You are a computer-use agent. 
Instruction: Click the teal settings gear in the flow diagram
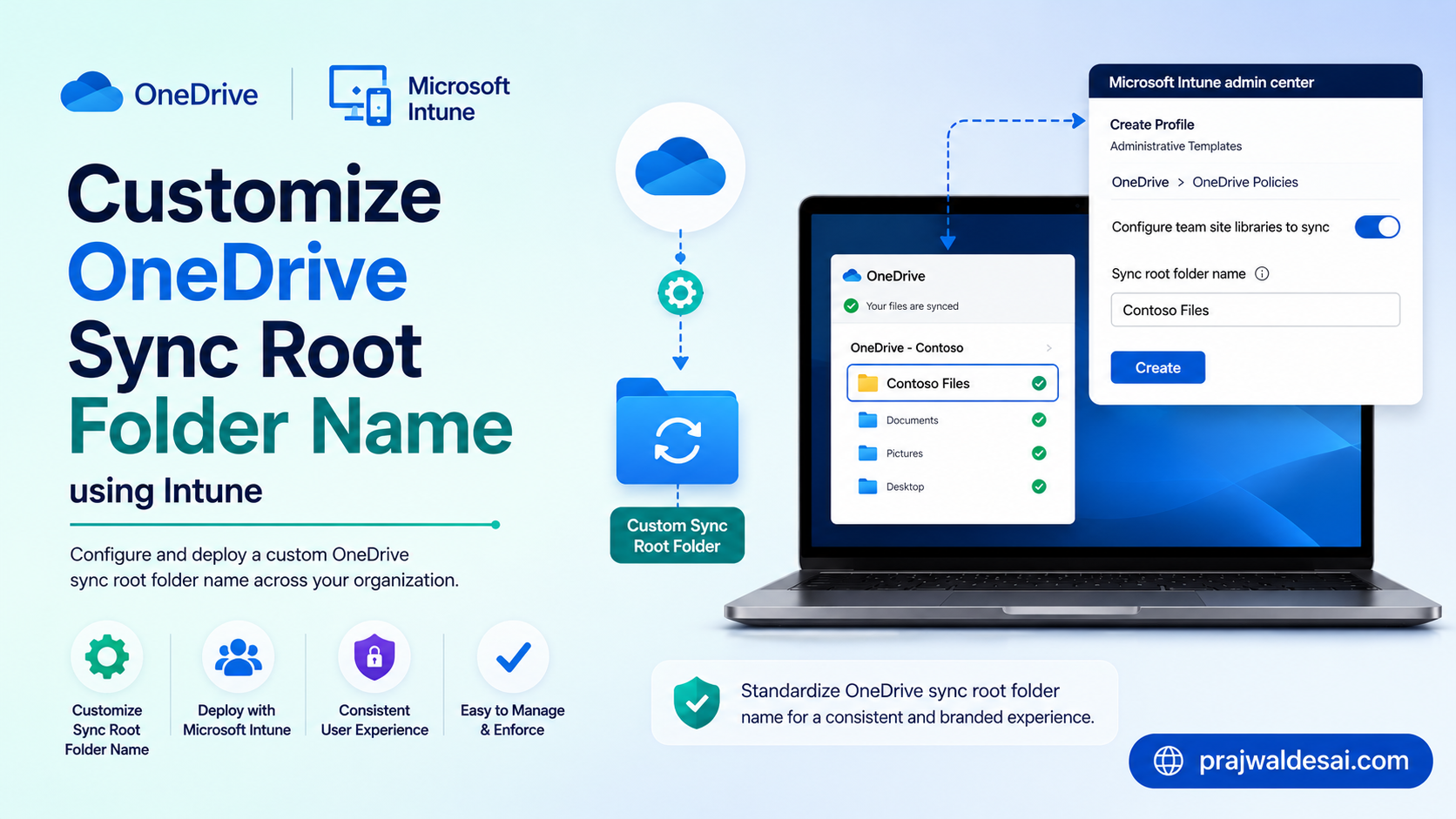pyautogui.click(x=680, y=292)
